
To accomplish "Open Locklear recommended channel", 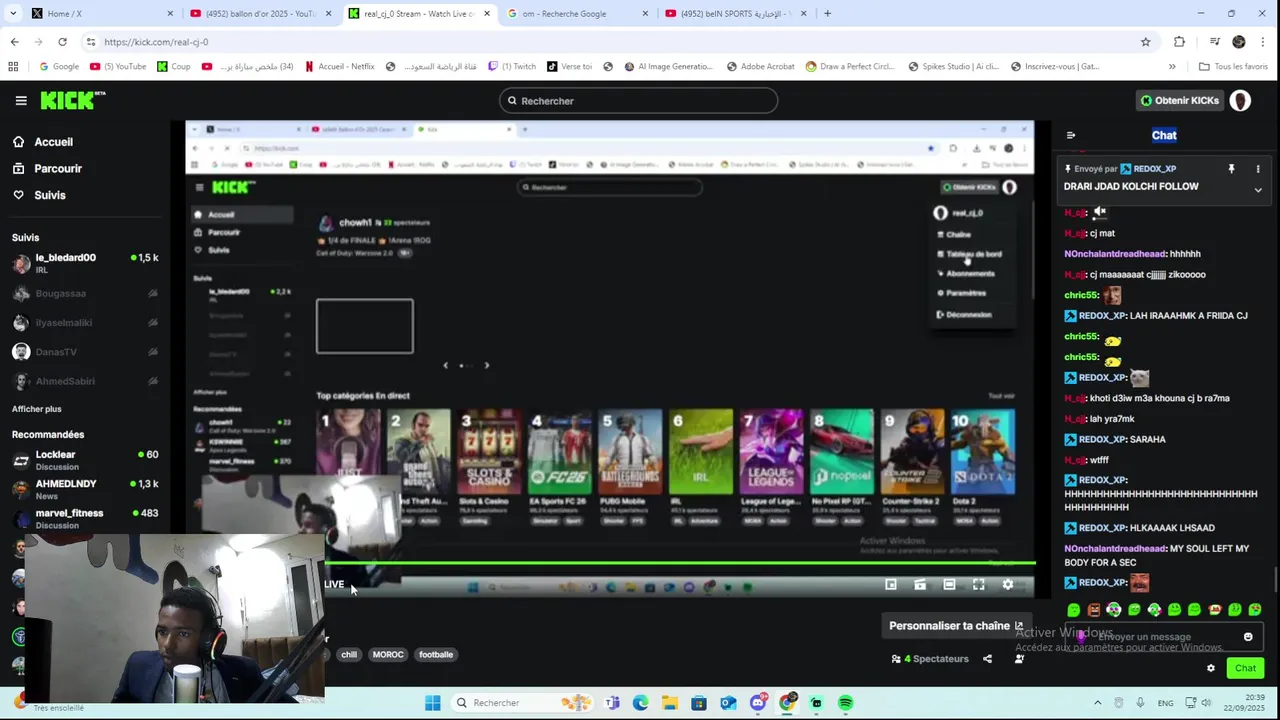I will (85, 460).
